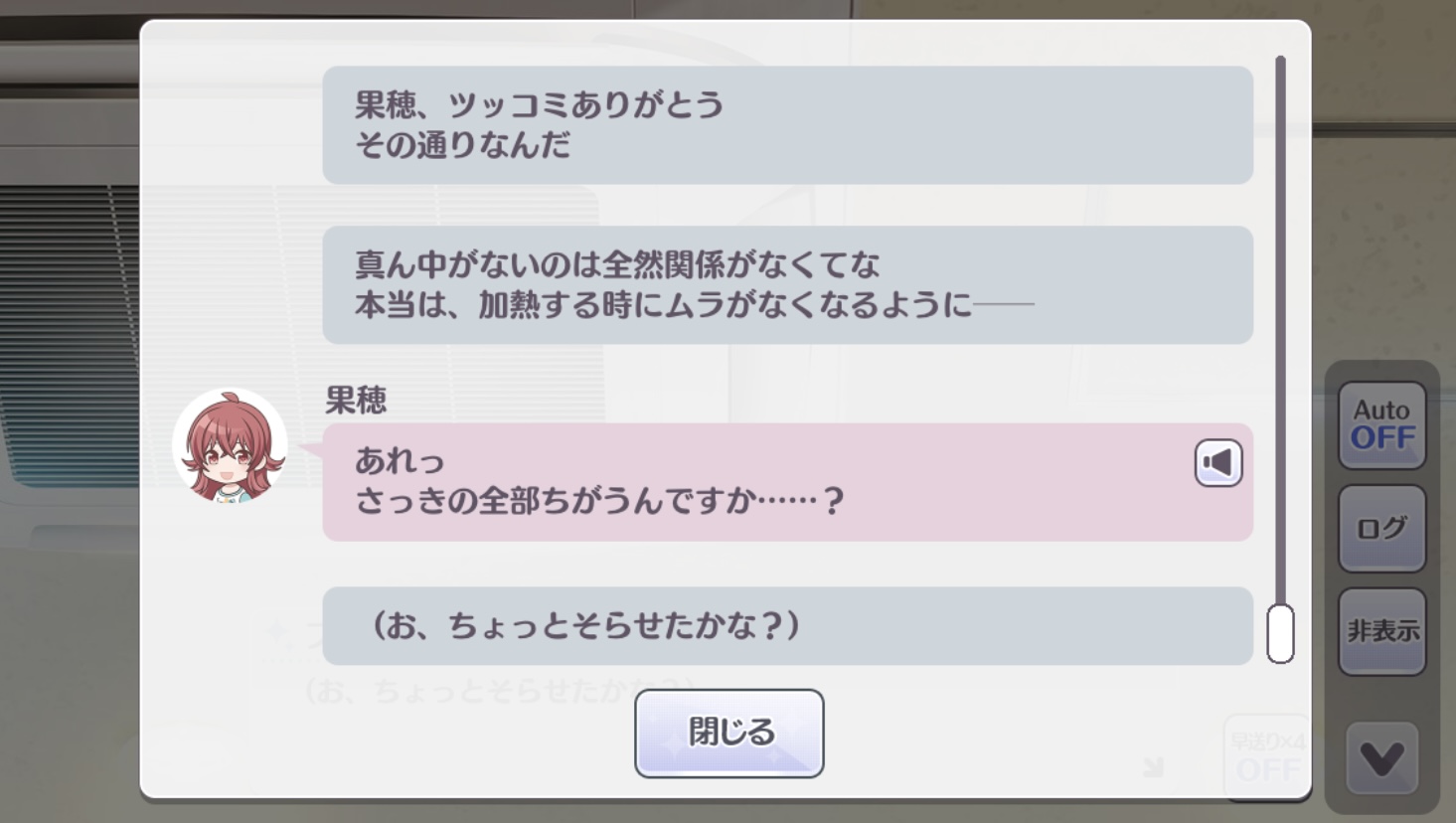Click the upper scrollbar track of the log
The height and width of the screenshot is (823, 1456).
pos(1280,328)
